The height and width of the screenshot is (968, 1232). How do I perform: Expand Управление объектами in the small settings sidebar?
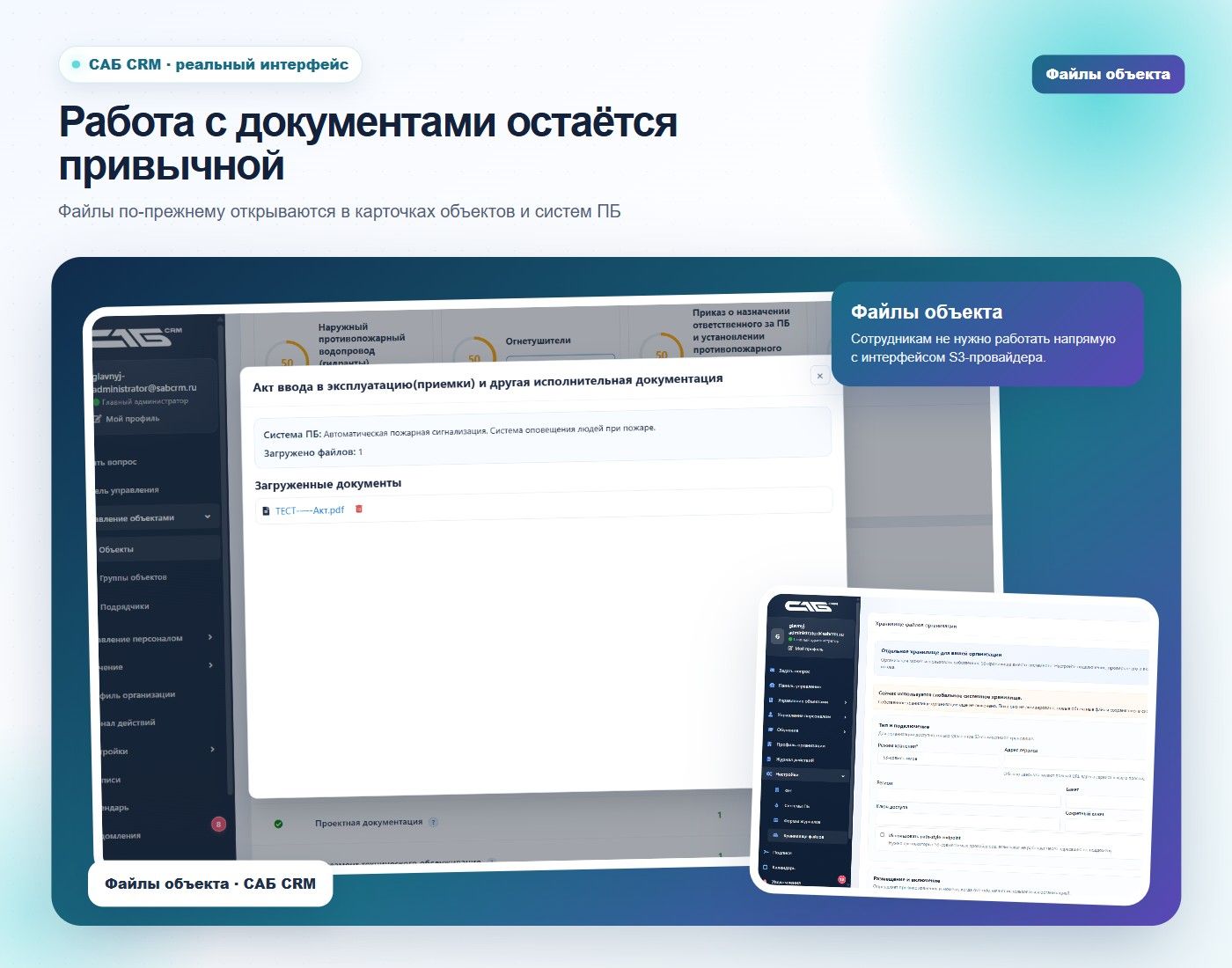(x=846, y=702)
